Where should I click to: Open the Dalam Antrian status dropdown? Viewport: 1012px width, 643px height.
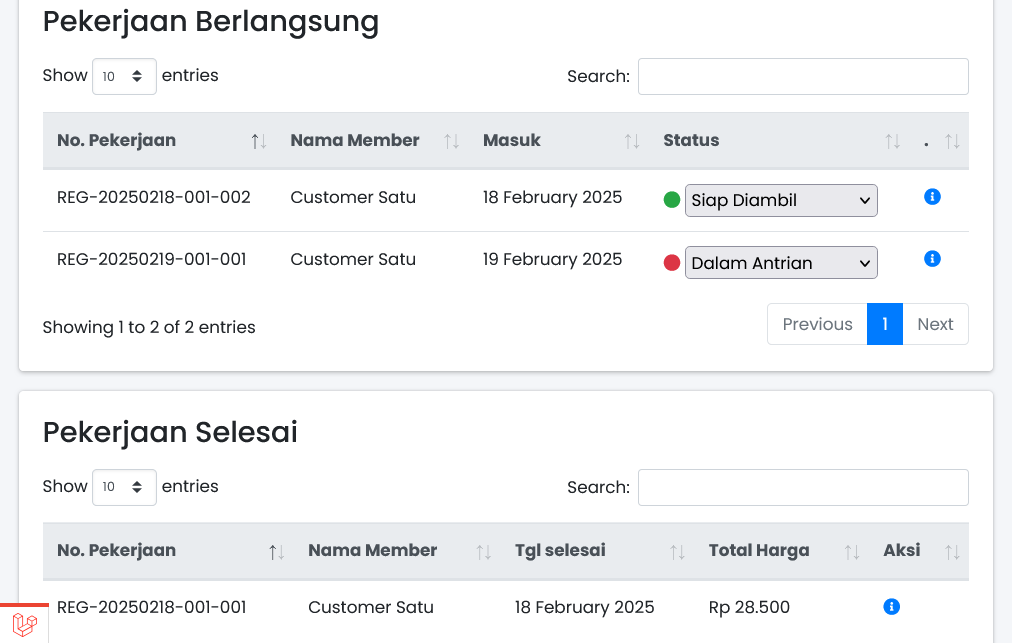pyautogui.click(x=781, y=263)
